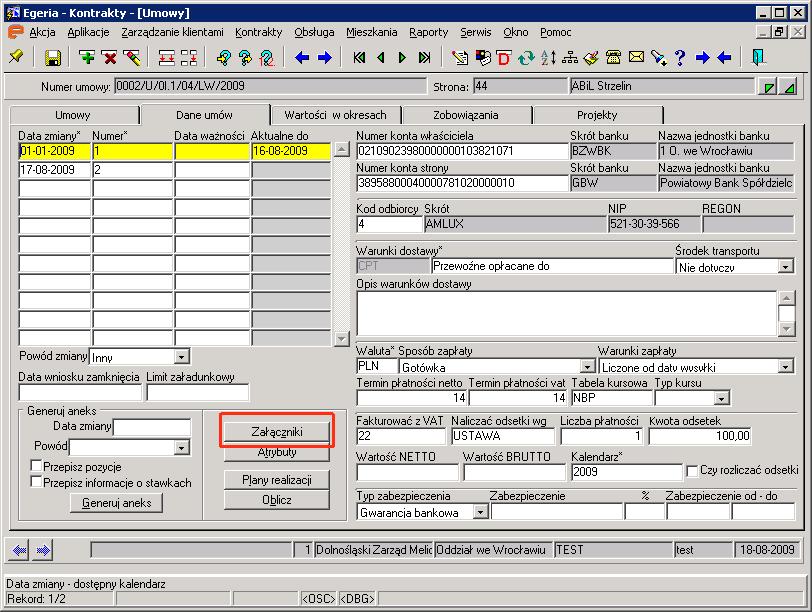Click the Opis warunków dostawy text area
The width and height of the screenshot is (812, 612).
tap(567, 313)
